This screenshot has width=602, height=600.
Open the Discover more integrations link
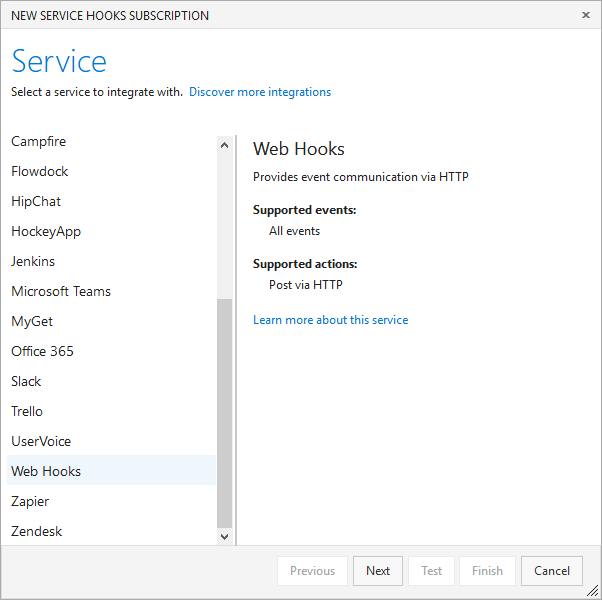click(x=260, y=92)
